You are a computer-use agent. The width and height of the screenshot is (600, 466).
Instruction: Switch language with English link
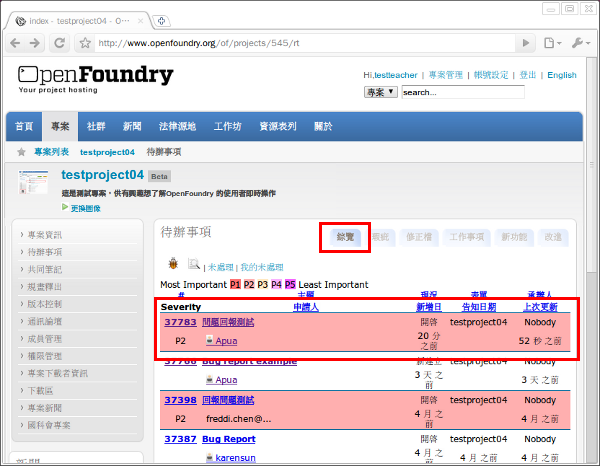(x=562, y=75)
